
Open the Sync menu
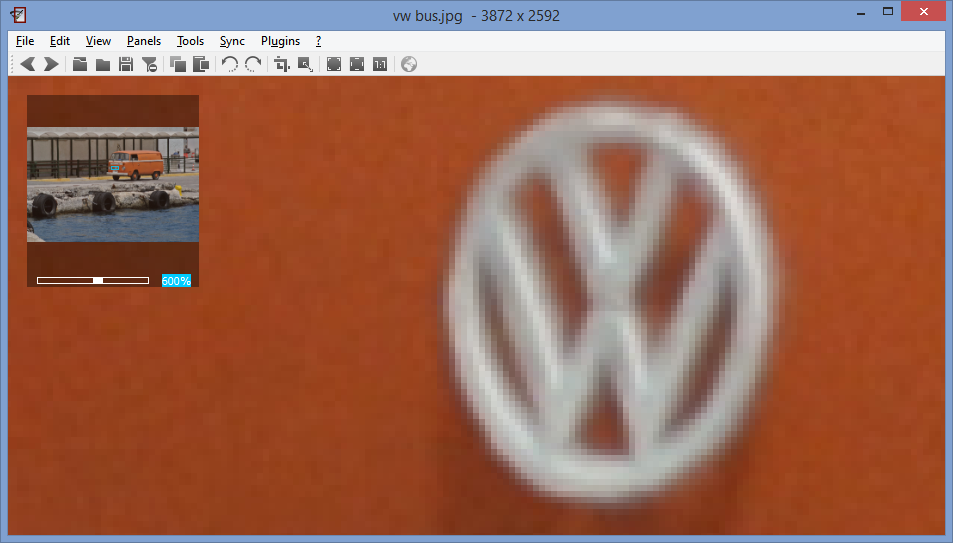click(x=232, y=41)
